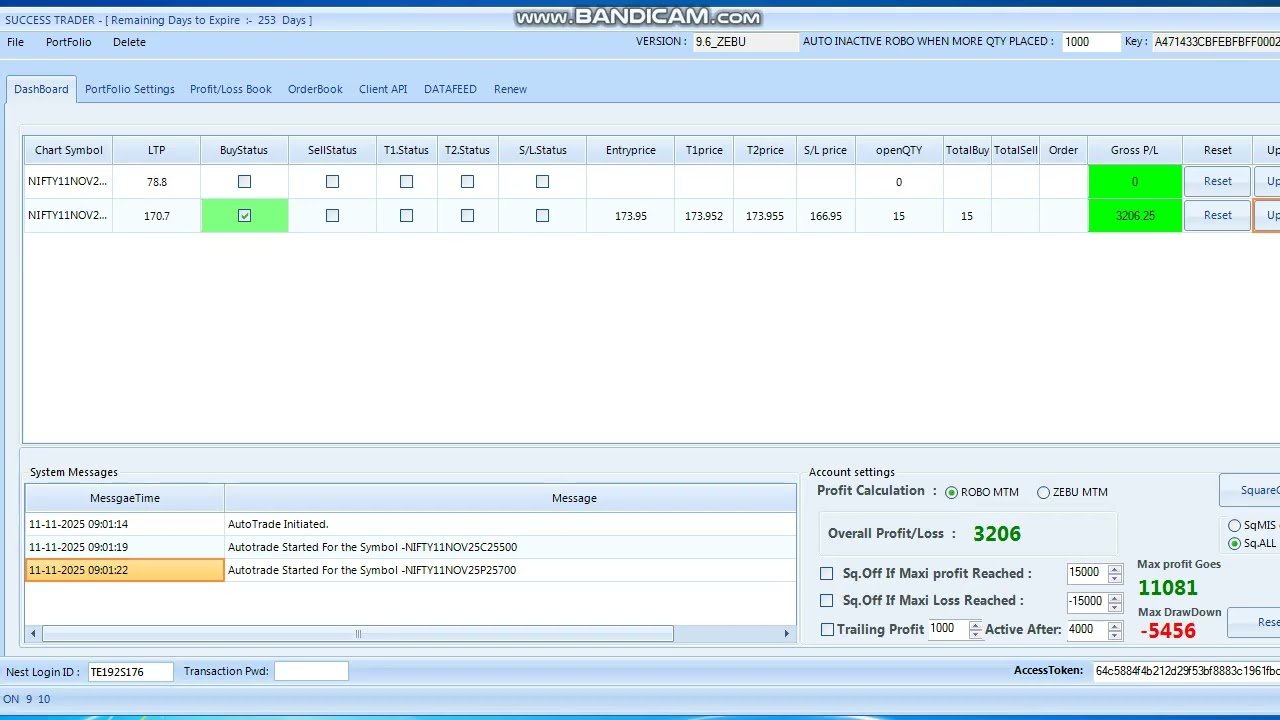Select the 09:01:22 system message row
The width and height of the screenshot is (1280, 720).
[124, 570]
